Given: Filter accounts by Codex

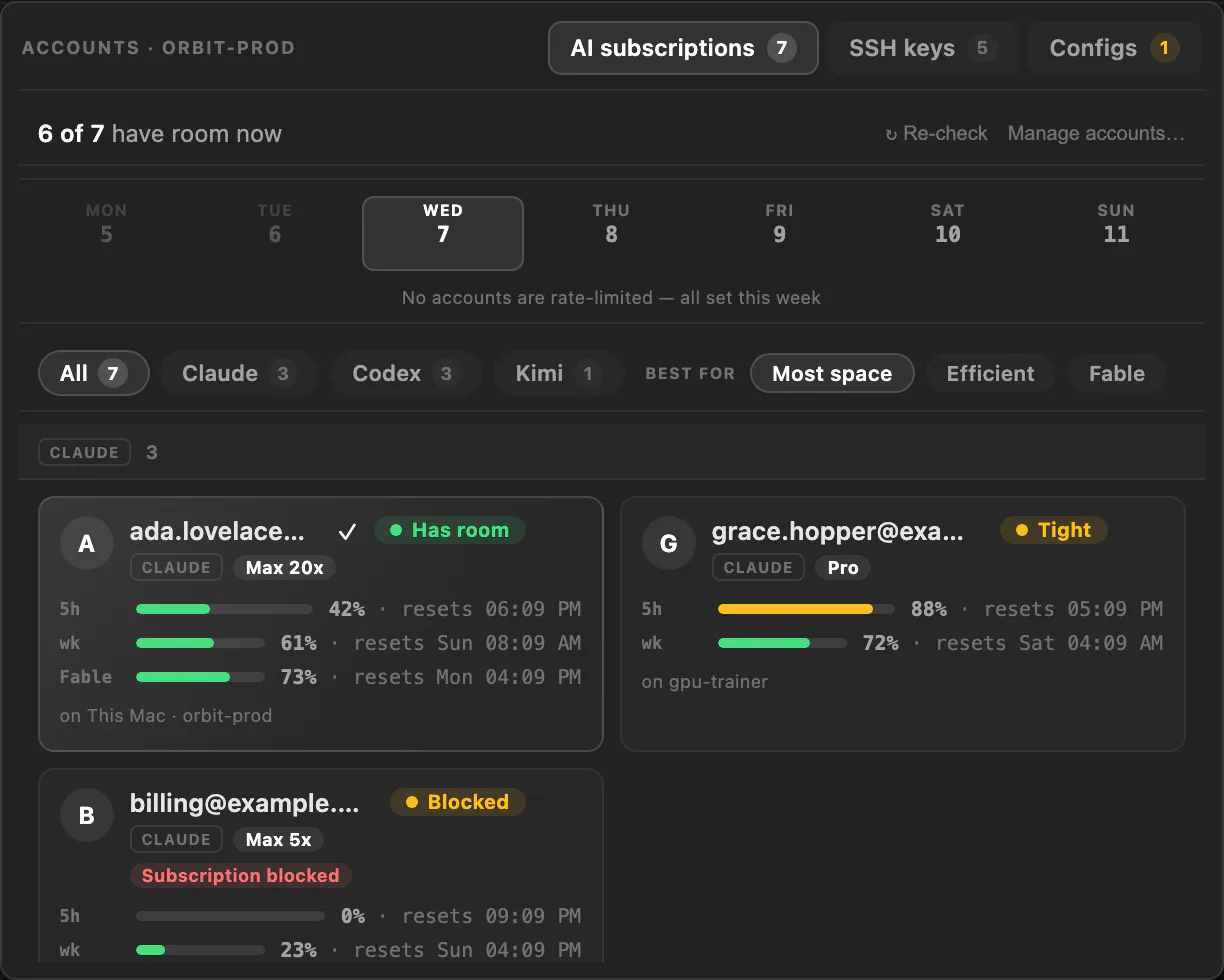Looking at the screenshot, I should click(406, 373).
